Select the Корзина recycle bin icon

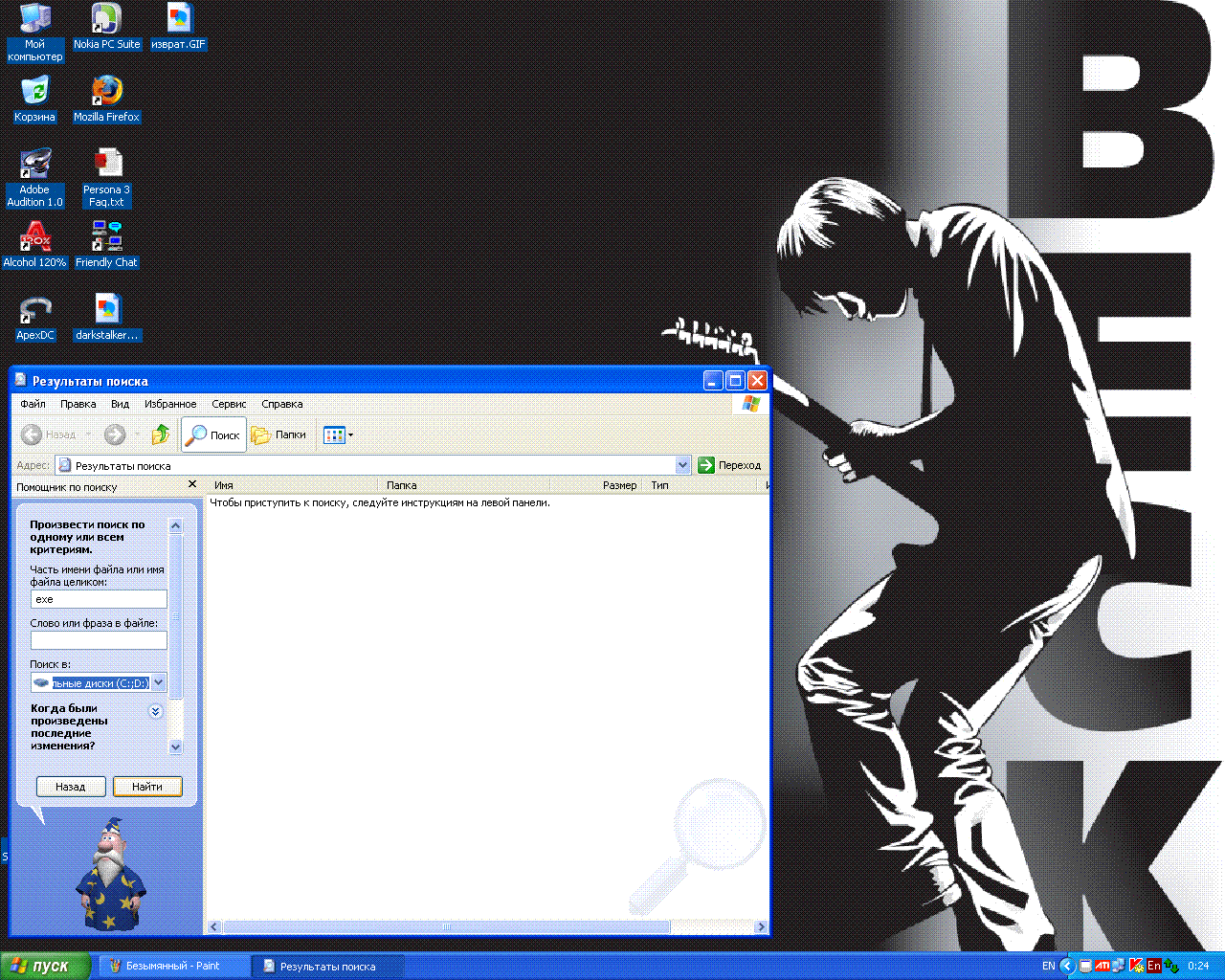35,94
